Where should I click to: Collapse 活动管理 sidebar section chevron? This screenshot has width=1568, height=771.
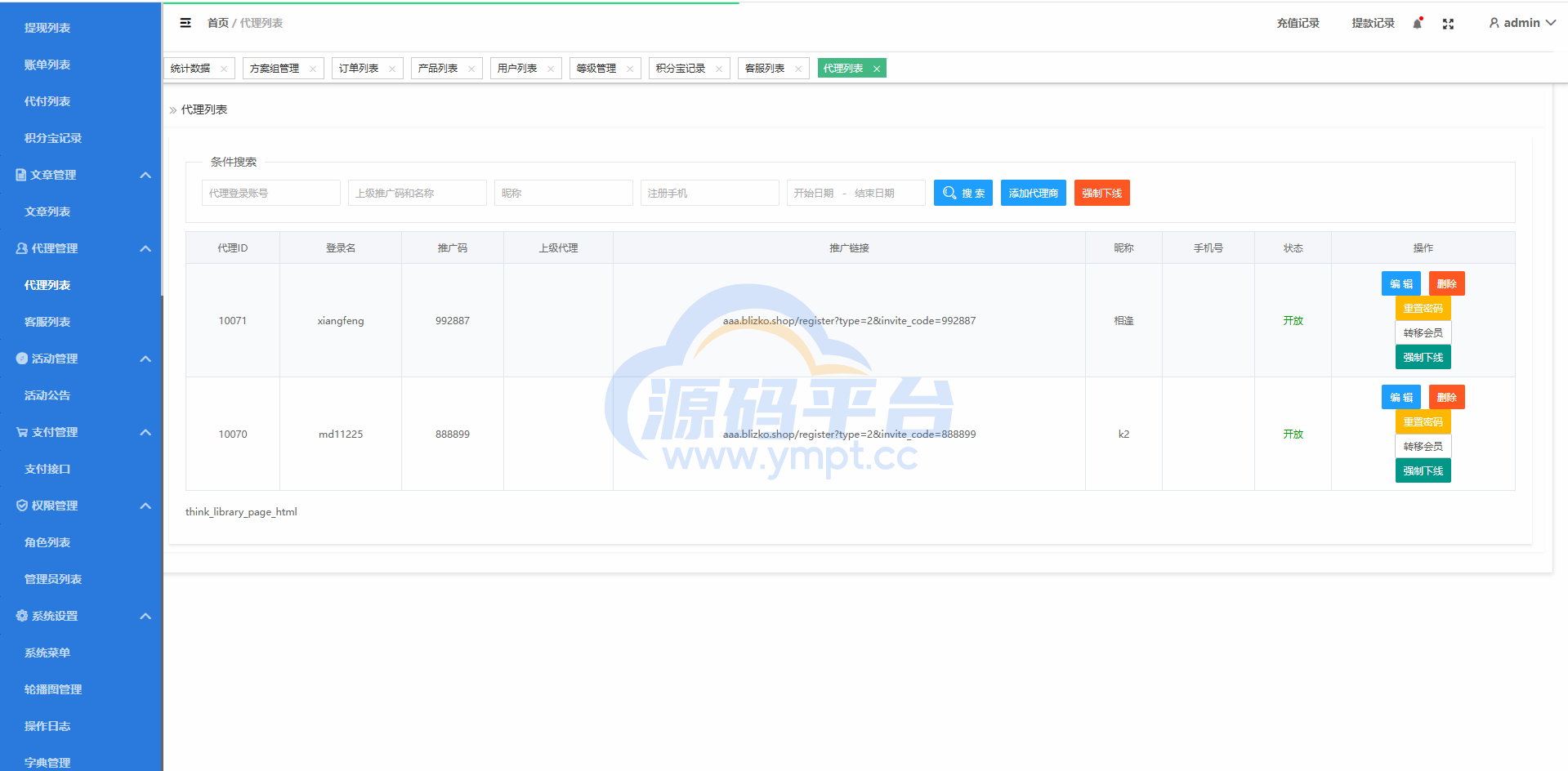(145, 359)
